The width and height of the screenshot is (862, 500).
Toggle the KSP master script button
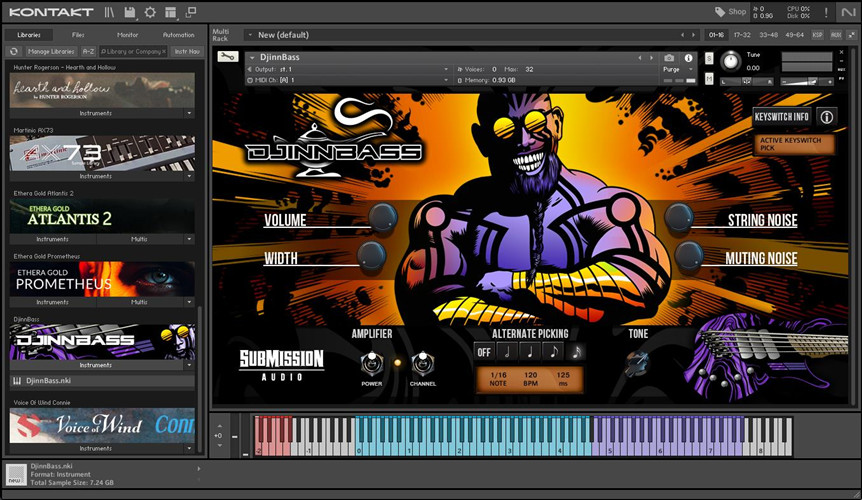click(817, 35)
